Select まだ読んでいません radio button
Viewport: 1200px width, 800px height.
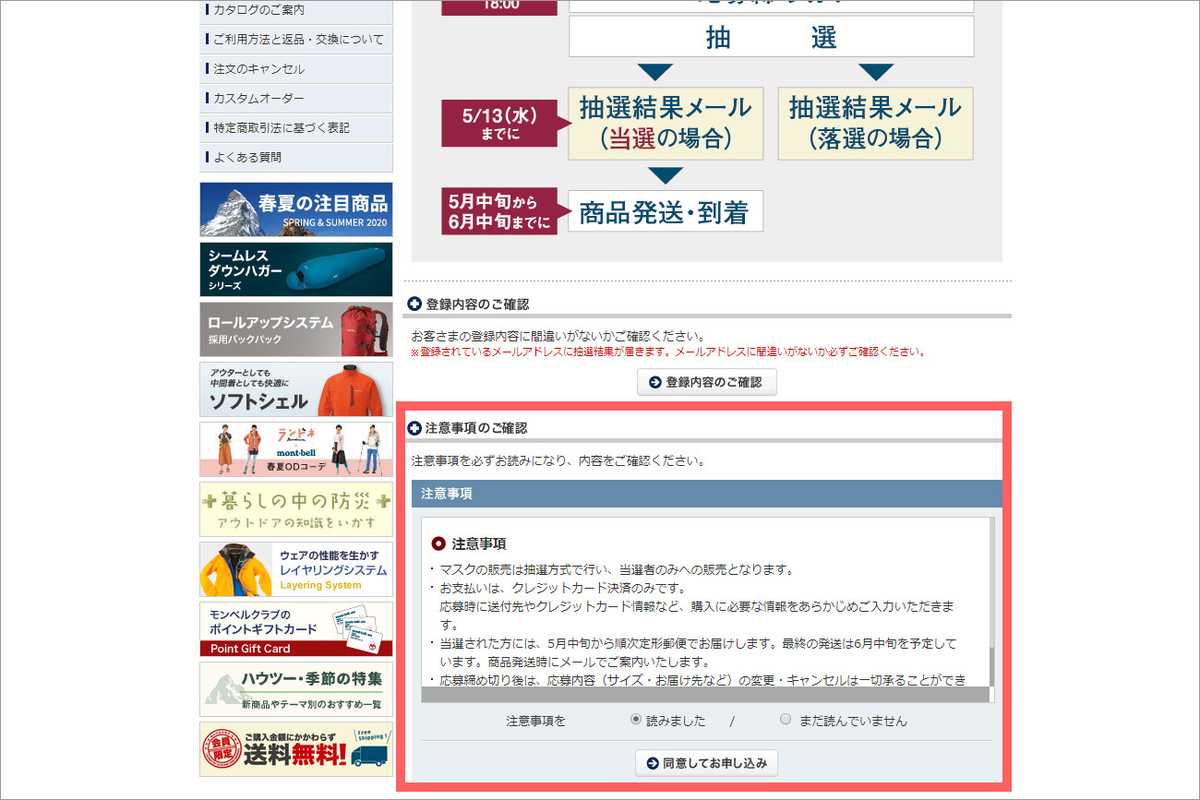(x=785, y=719)
